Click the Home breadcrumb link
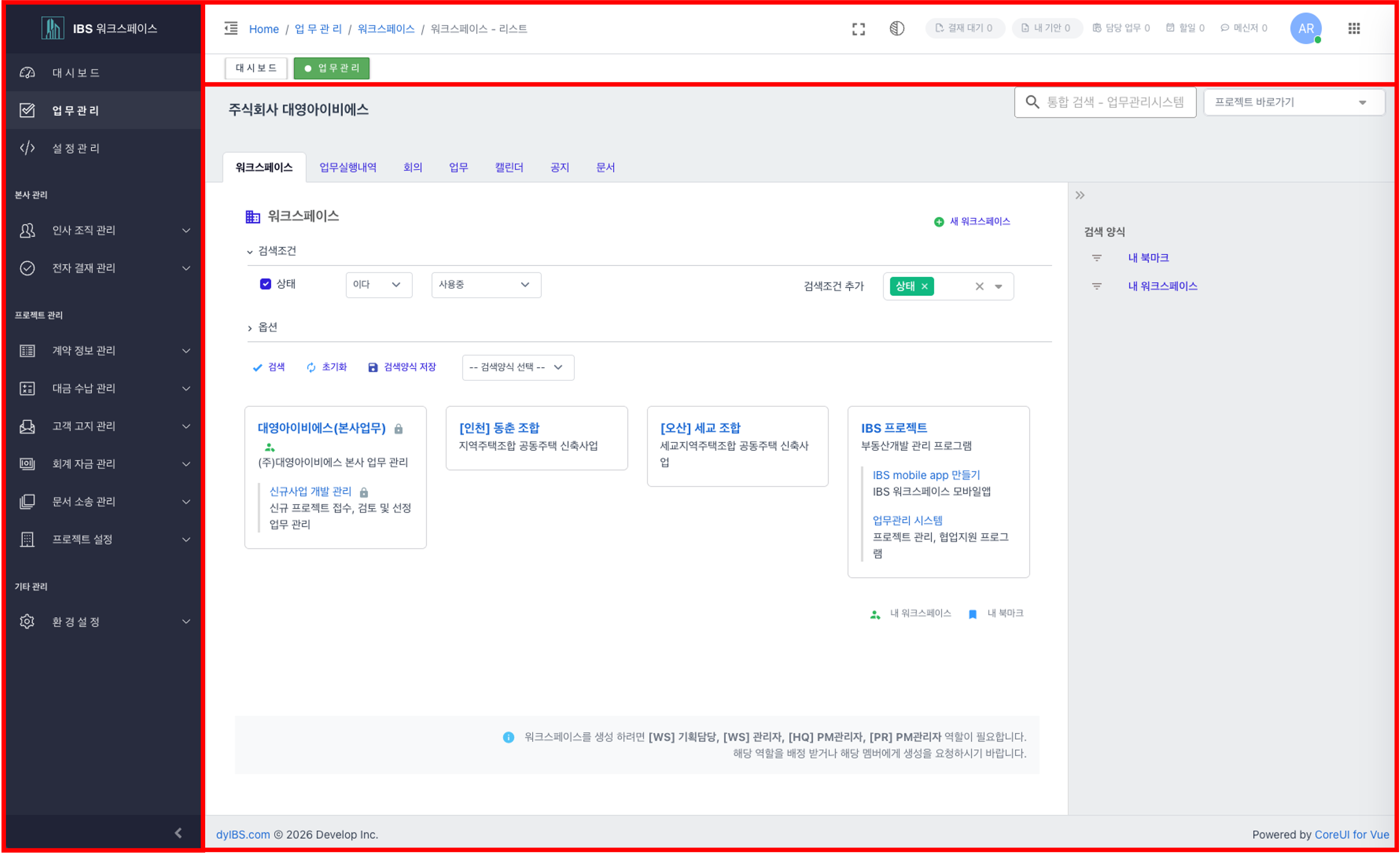The height and width of the screenshot is (854, 1400). [x=264, y=29]
